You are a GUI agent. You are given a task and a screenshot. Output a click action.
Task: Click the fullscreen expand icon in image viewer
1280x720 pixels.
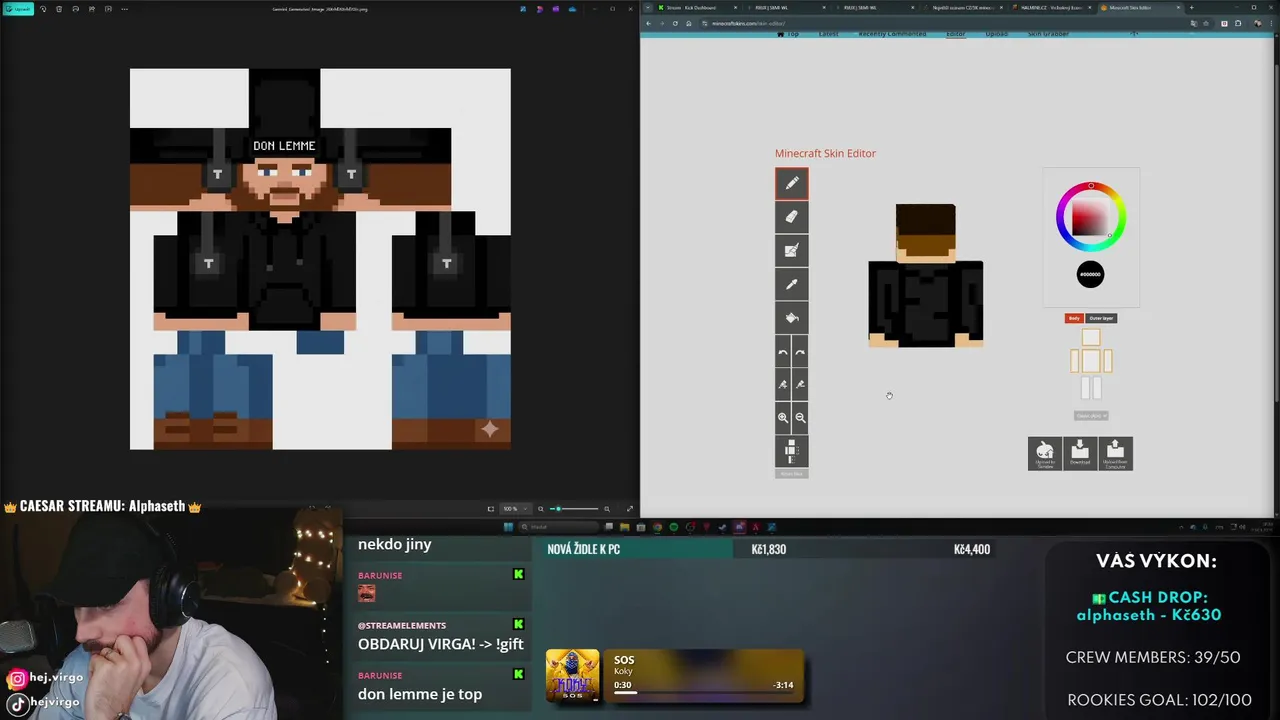click(629, 509)
